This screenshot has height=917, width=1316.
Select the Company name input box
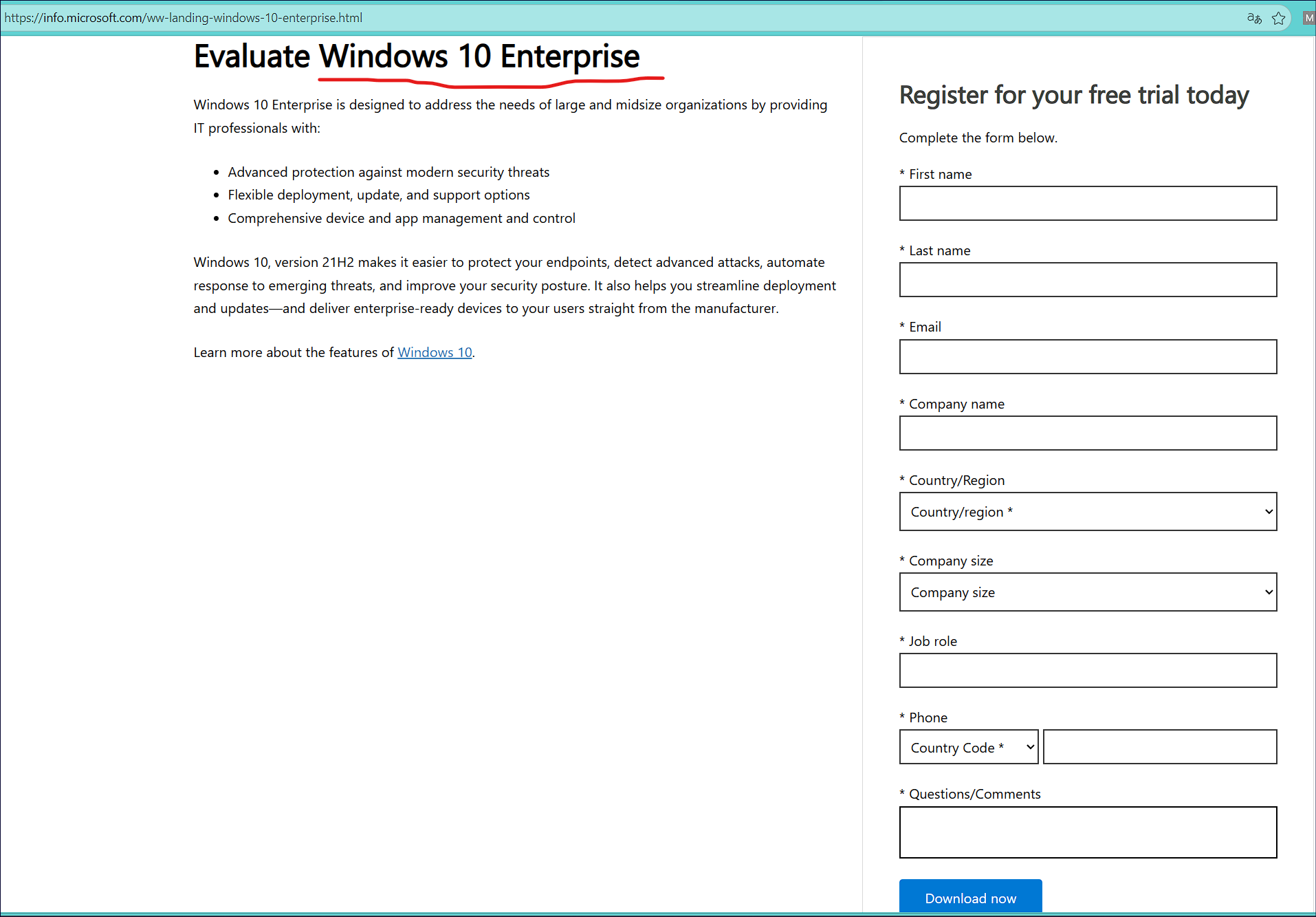[x=1088, y=433]
